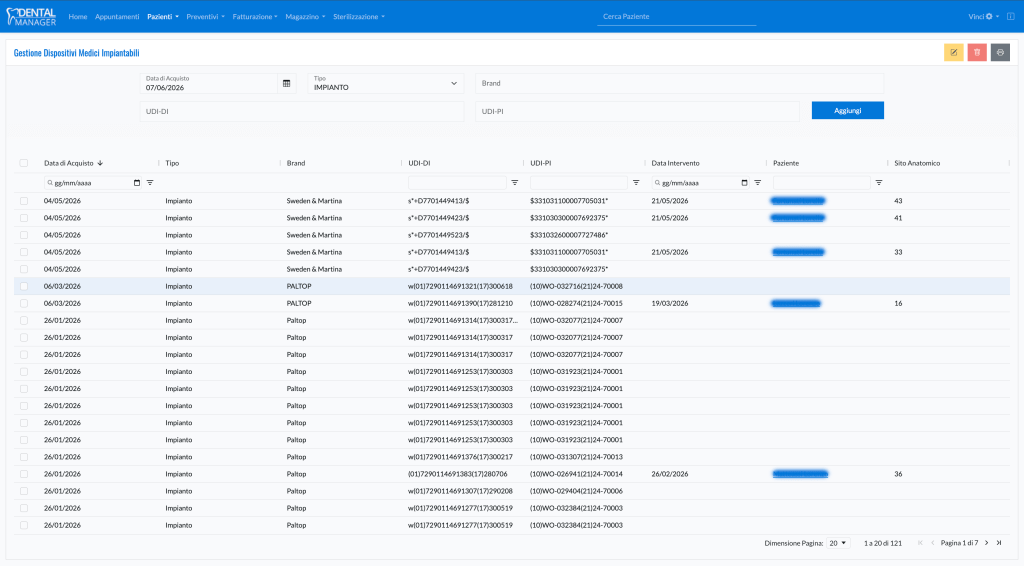
Task: Click the yellow edit record icon
Action: point(953,52)
